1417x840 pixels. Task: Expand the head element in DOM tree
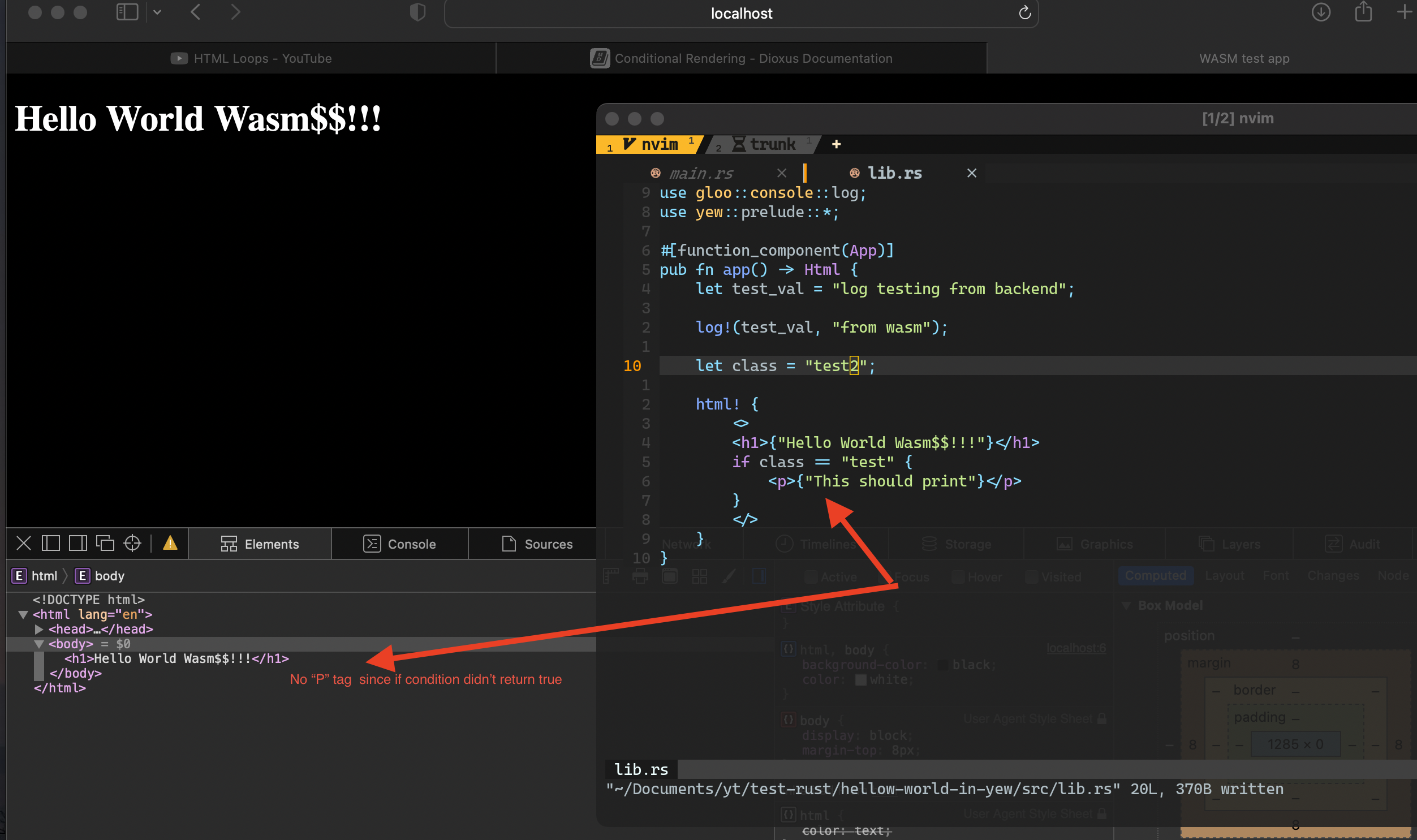click(x=38, y=629)
